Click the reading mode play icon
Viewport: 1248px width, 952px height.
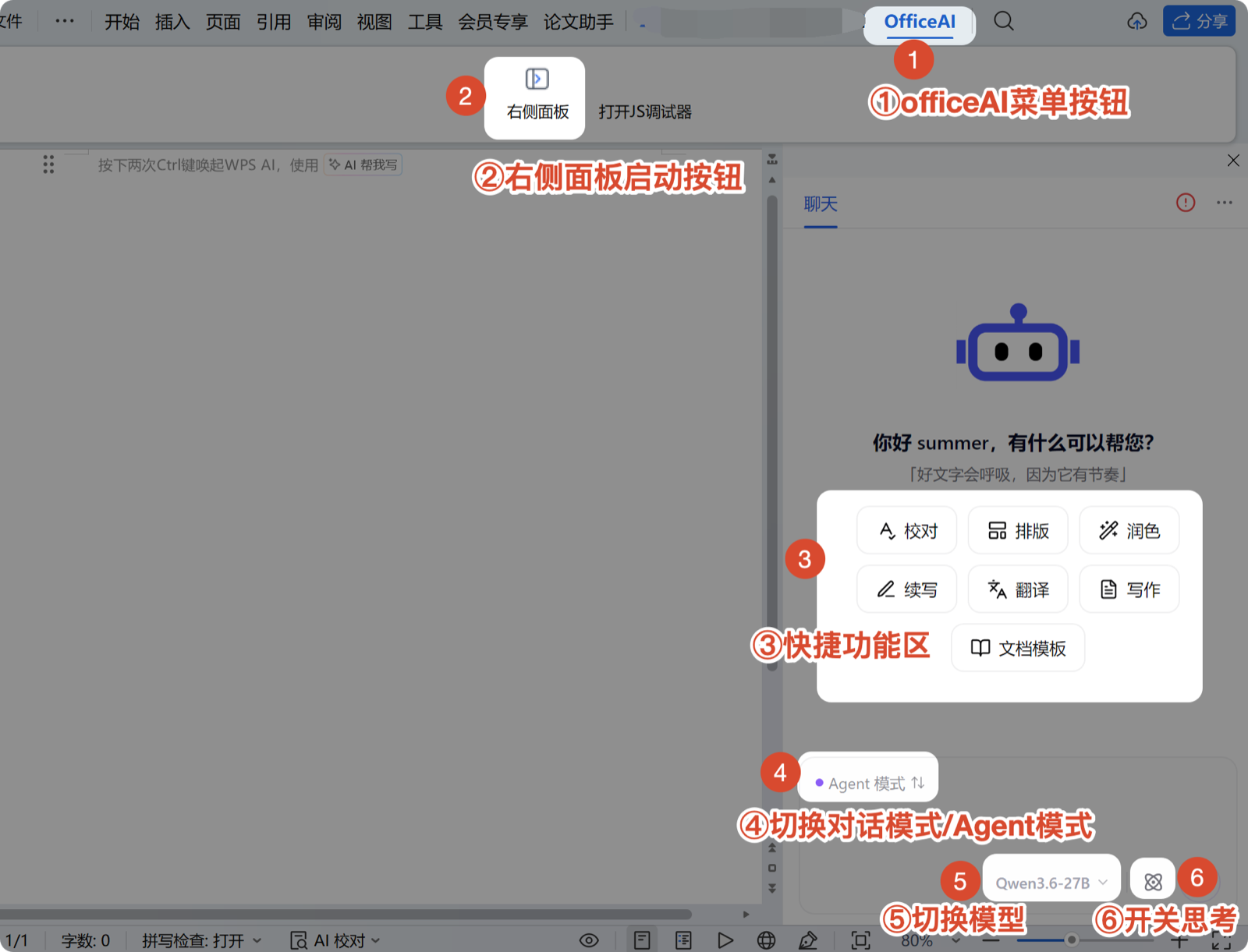coord(725,940)
